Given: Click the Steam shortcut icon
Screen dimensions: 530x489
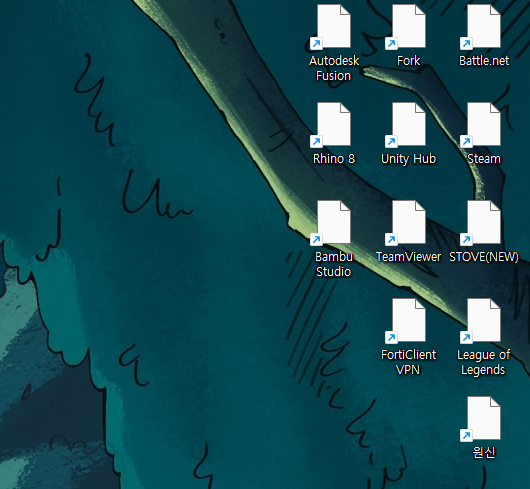Looking at the screenshot, I should tap(481, 125).
